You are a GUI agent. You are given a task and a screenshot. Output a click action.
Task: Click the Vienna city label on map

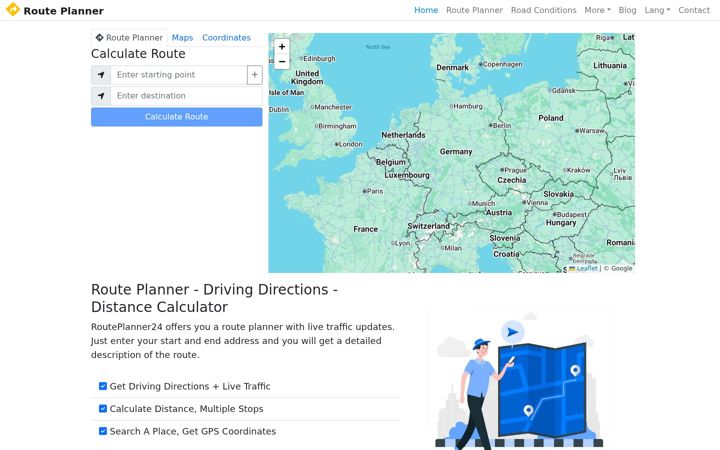(x=537, y=202)
